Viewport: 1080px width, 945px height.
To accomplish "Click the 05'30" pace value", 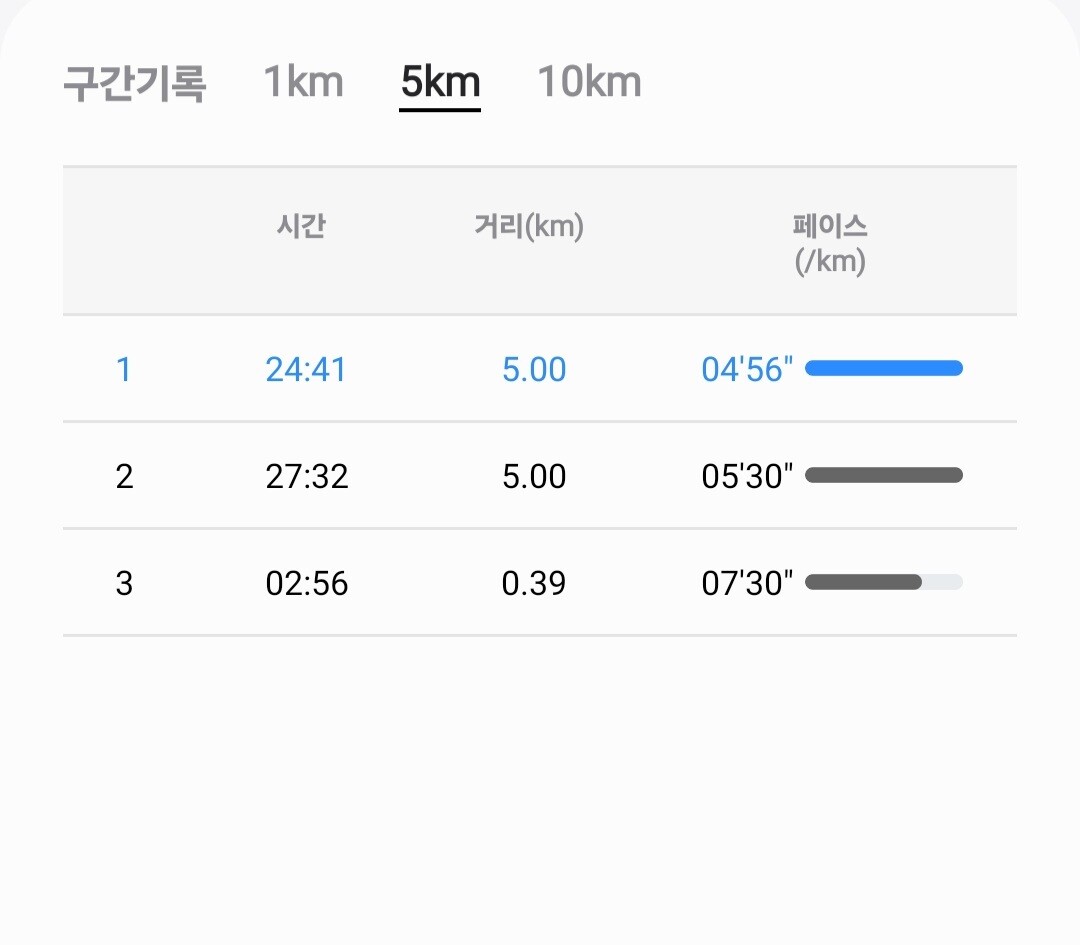I will tap(747, 476).
